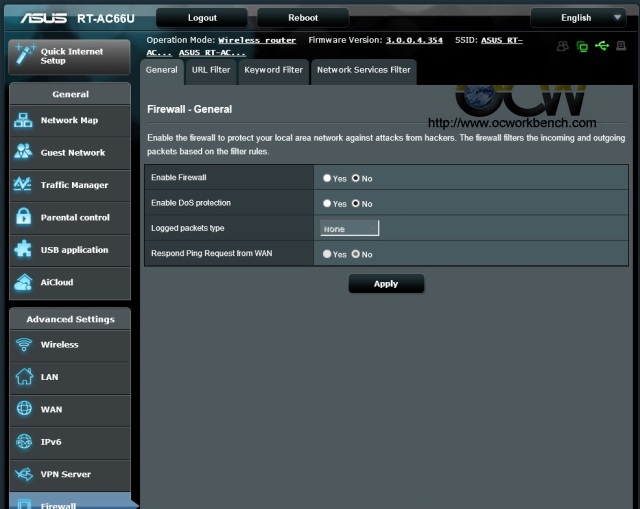Image resolution: width=640 pixels, height=509 pixels.
Task: Open VPN Server arrows icon
Action: click(x=24, y=474)
